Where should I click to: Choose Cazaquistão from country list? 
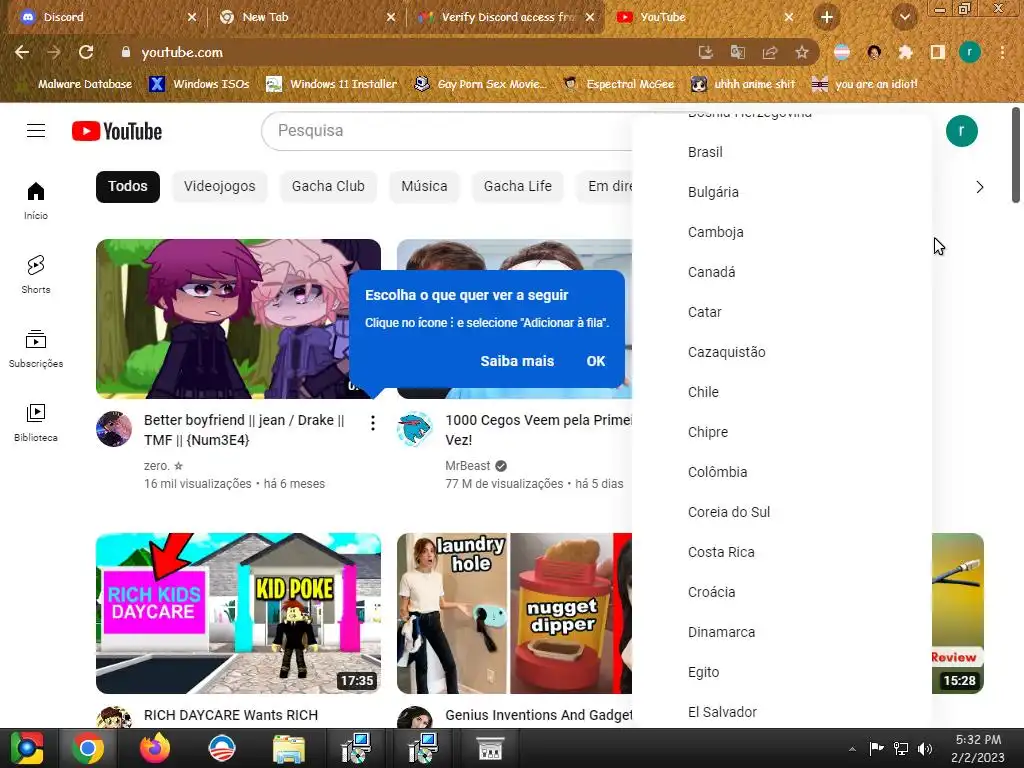pyautogui.click(x=782, y=352)
